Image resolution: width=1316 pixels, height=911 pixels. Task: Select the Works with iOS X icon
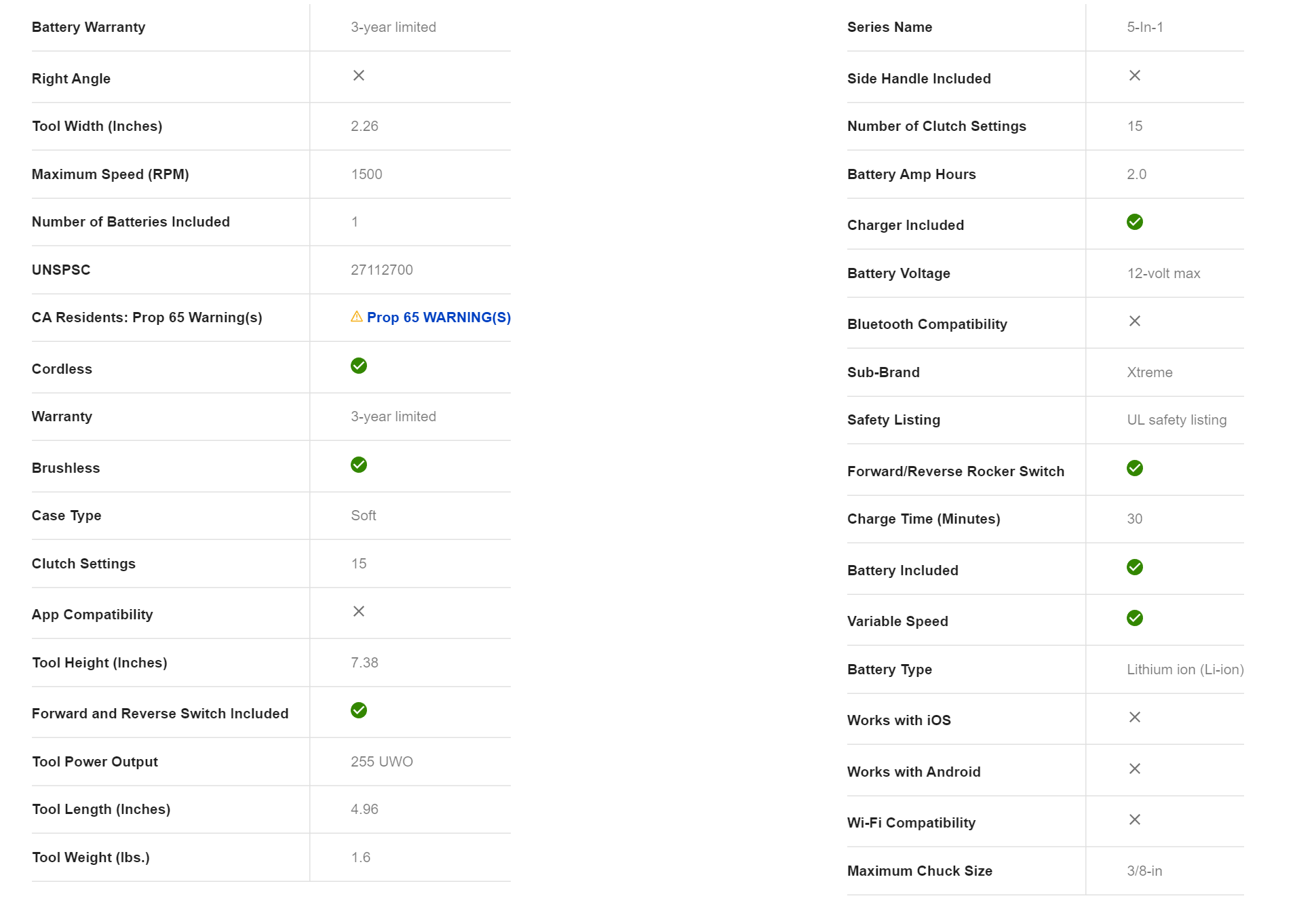point(1135,717)
